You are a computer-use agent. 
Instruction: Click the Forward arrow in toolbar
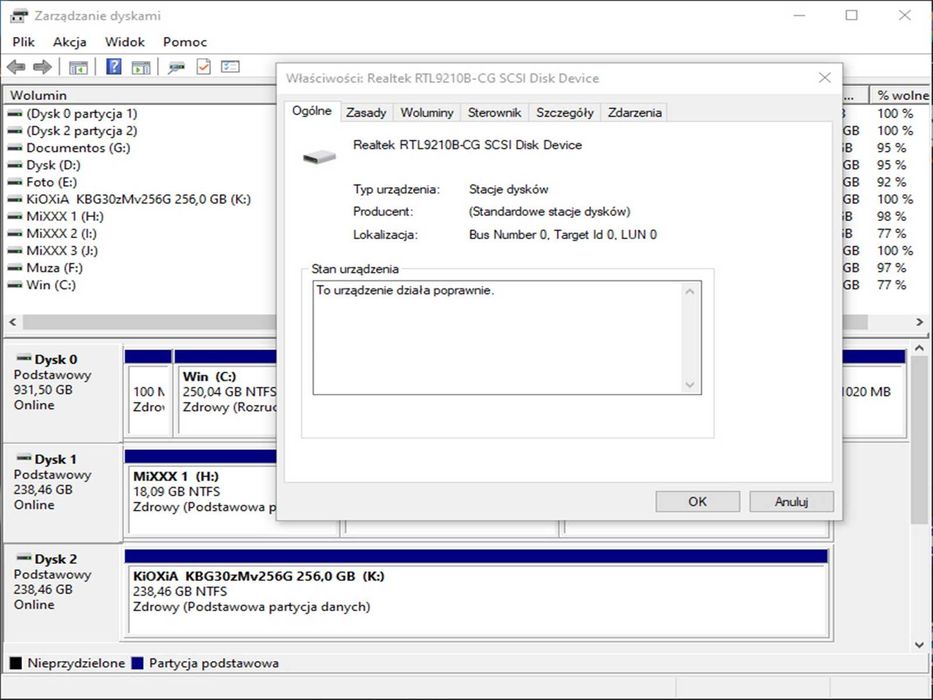point(42,67)
